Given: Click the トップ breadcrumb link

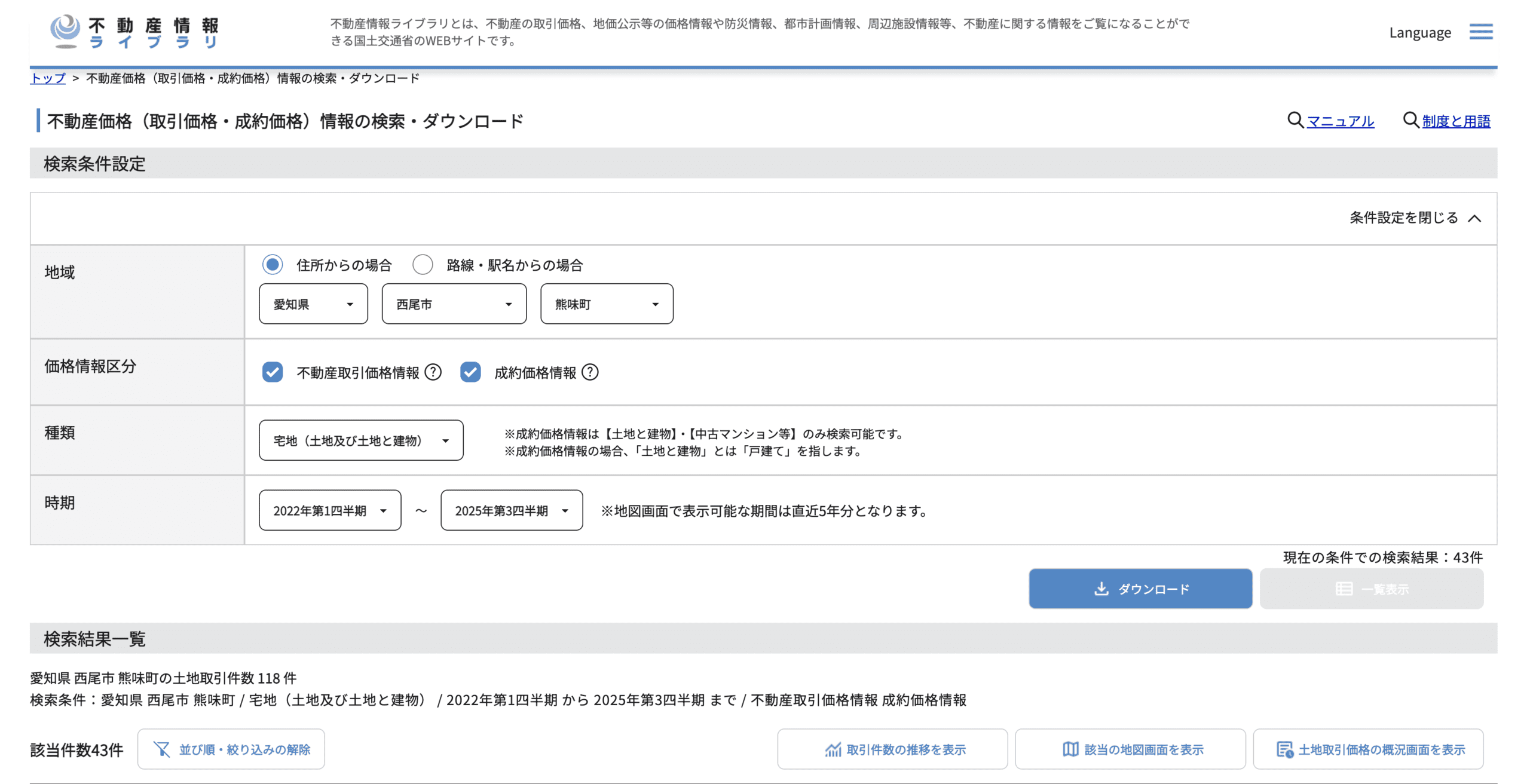Looking at the screenshot, I should pyautogui.click(x=47, y=78).
